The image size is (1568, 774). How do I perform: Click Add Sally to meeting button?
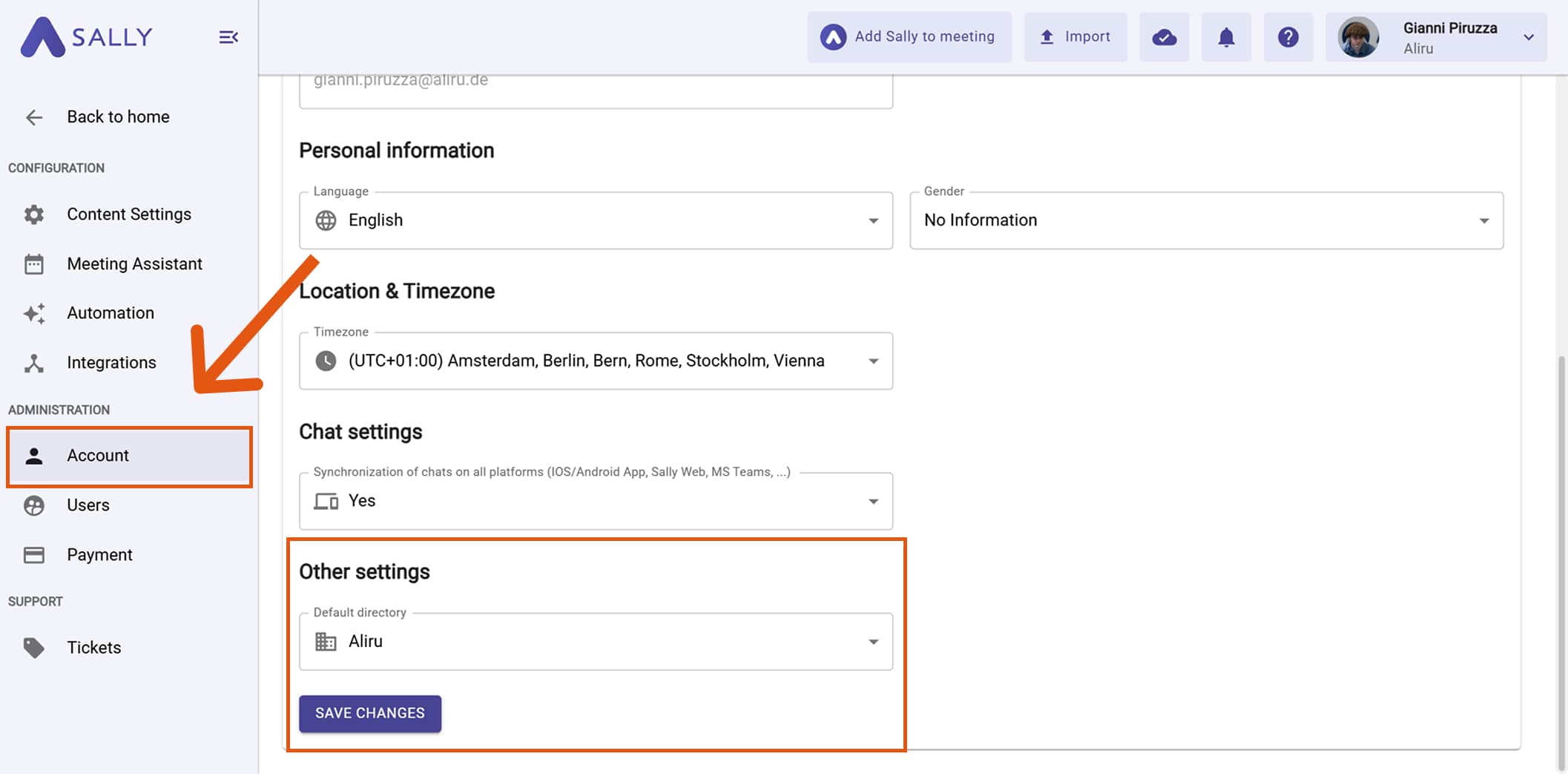(909, 36)
